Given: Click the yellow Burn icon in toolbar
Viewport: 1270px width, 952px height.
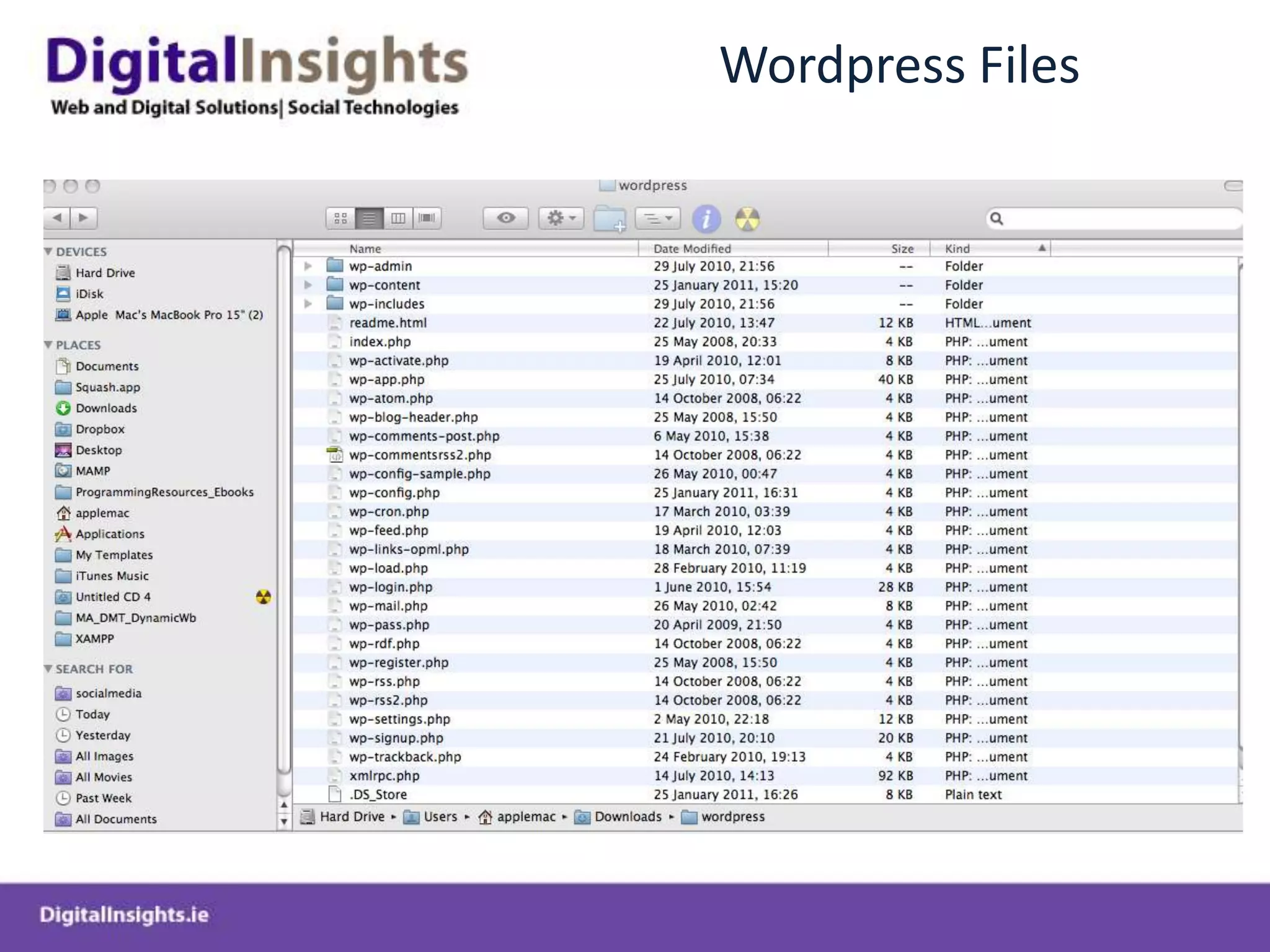Looking at the screenshot, I should point(747,219).
